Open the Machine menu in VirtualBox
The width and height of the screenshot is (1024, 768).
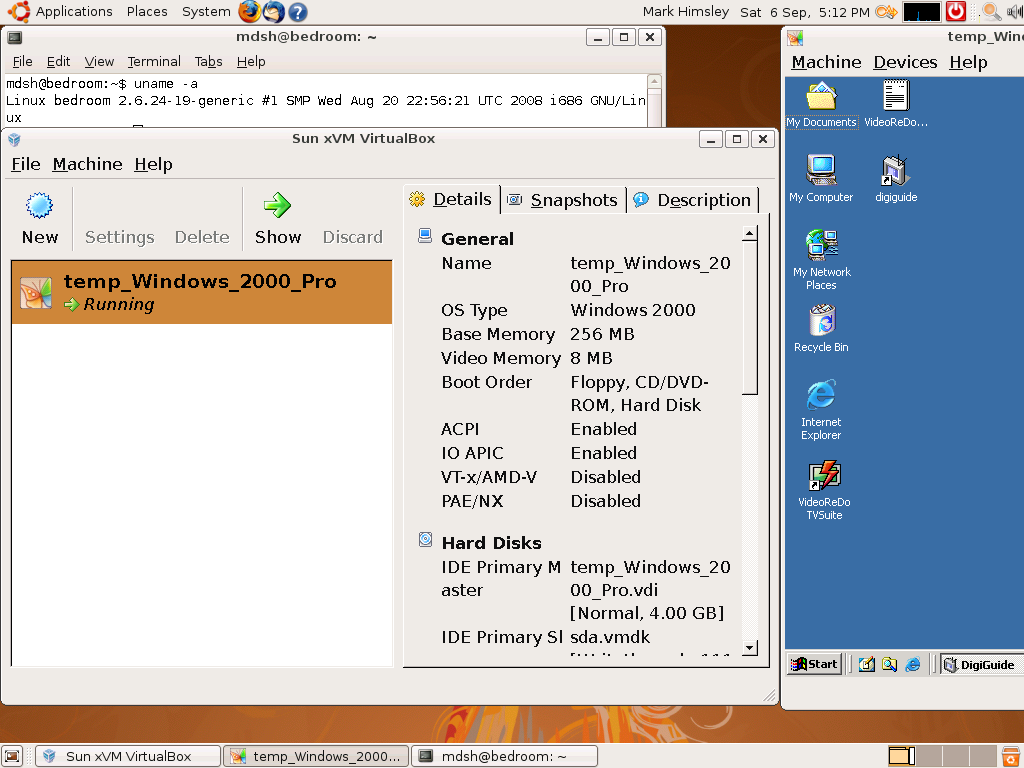[x=87, y=164]
